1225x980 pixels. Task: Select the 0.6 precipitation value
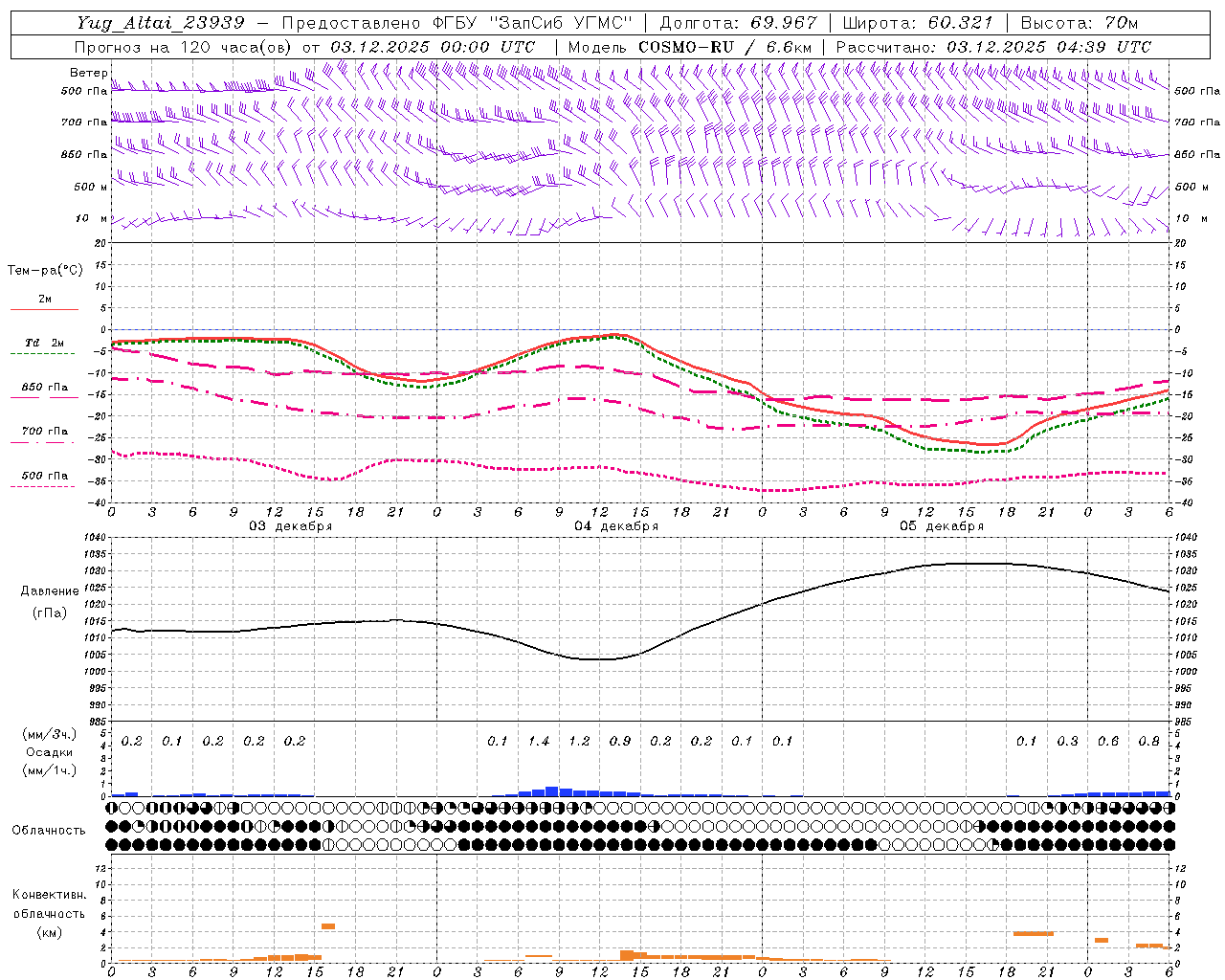point(1108,742)
